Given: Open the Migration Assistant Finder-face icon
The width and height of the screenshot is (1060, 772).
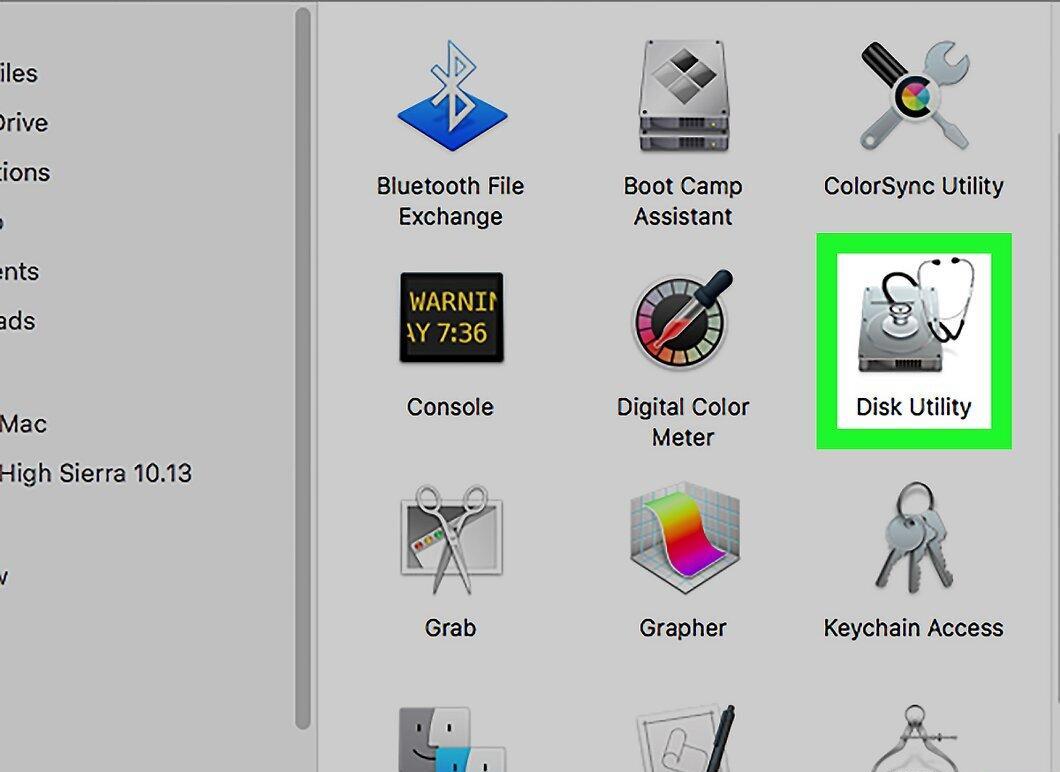Looking at the screenshot, I should tap(452, 740).
